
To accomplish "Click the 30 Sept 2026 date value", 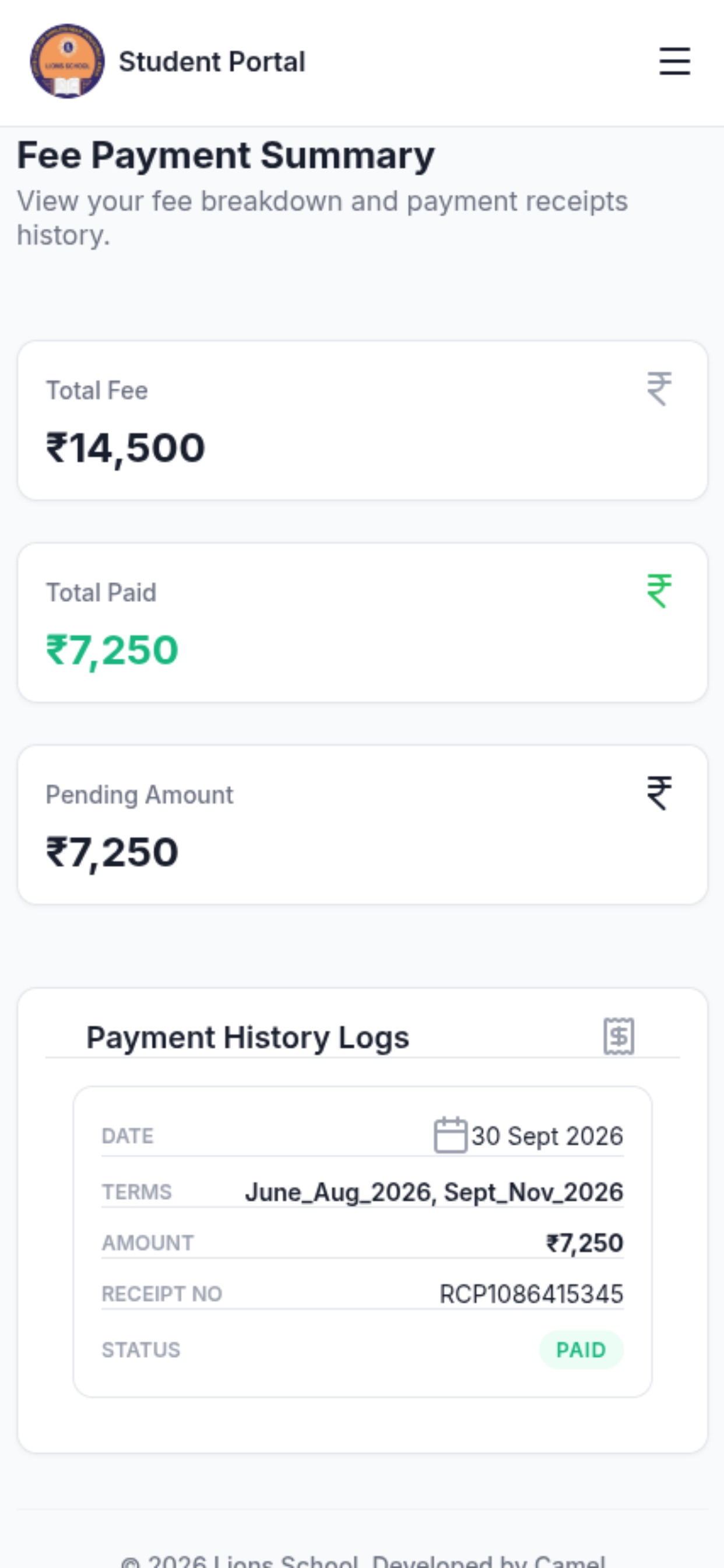I will click(547, 1136).
